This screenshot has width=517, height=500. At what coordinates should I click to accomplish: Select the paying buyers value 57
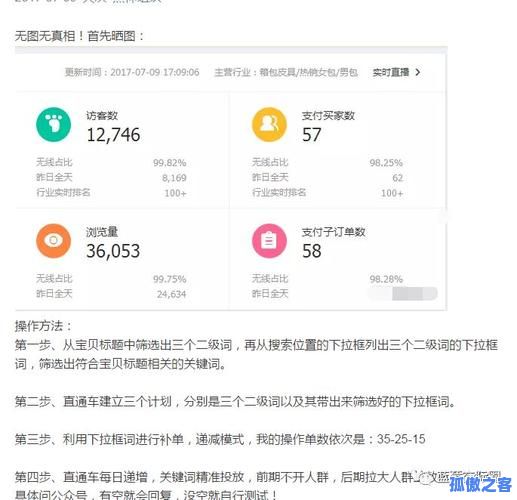point(312,135)
